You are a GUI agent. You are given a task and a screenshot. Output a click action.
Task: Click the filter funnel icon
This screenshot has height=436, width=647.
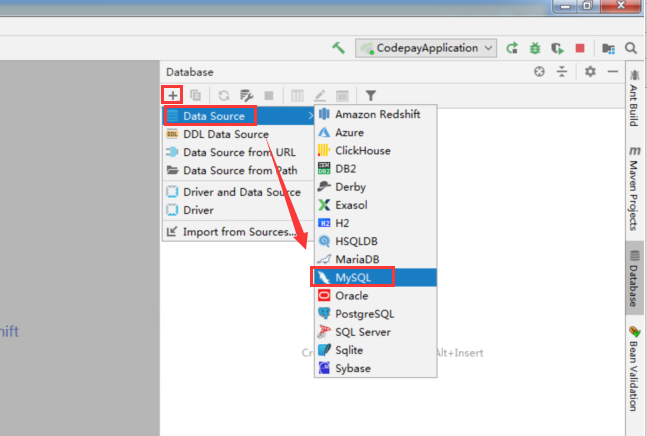(371, 96)
